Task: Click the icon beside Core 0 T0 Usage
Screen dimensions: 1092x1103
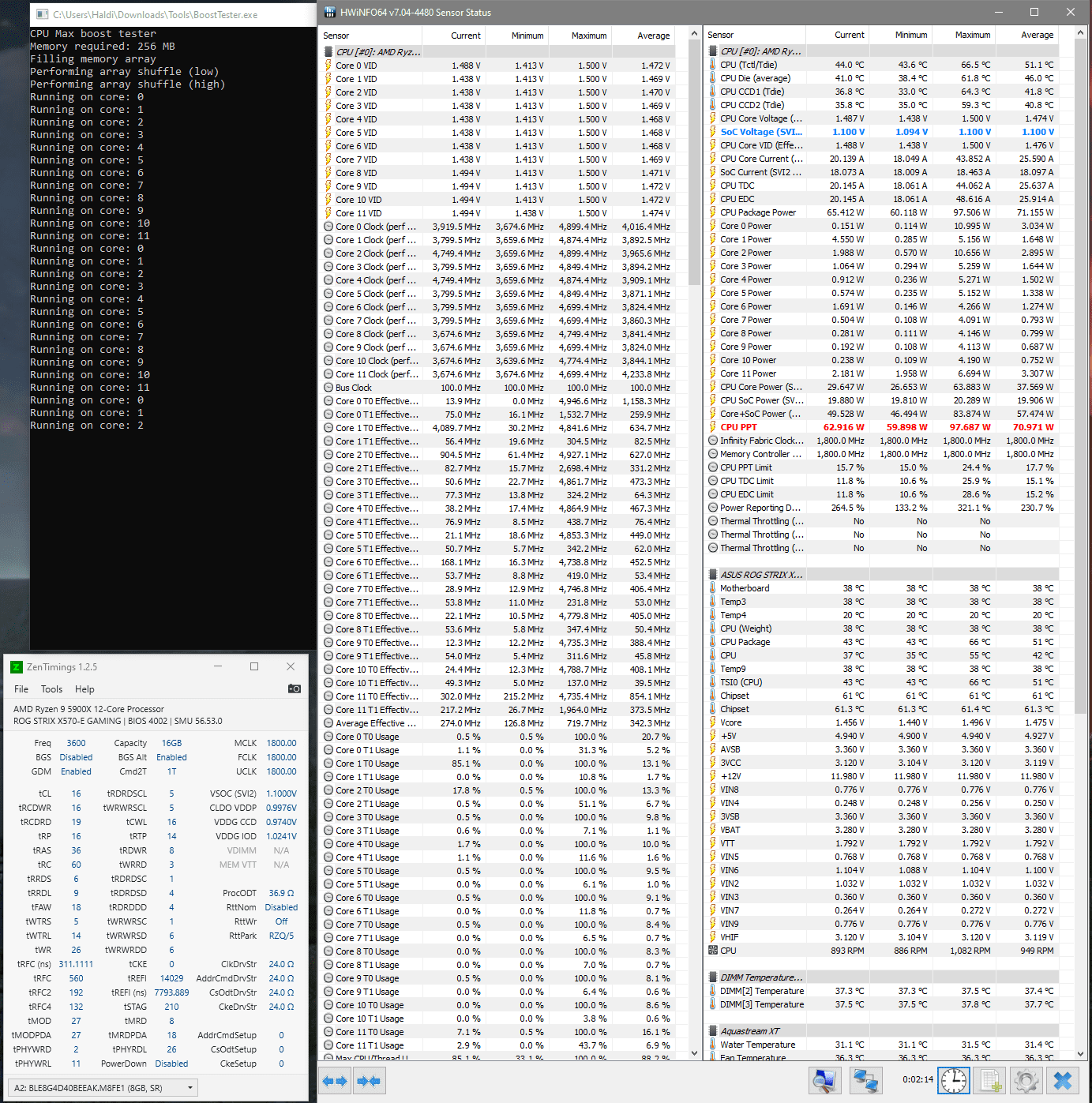Action: [x=328, y=737]
